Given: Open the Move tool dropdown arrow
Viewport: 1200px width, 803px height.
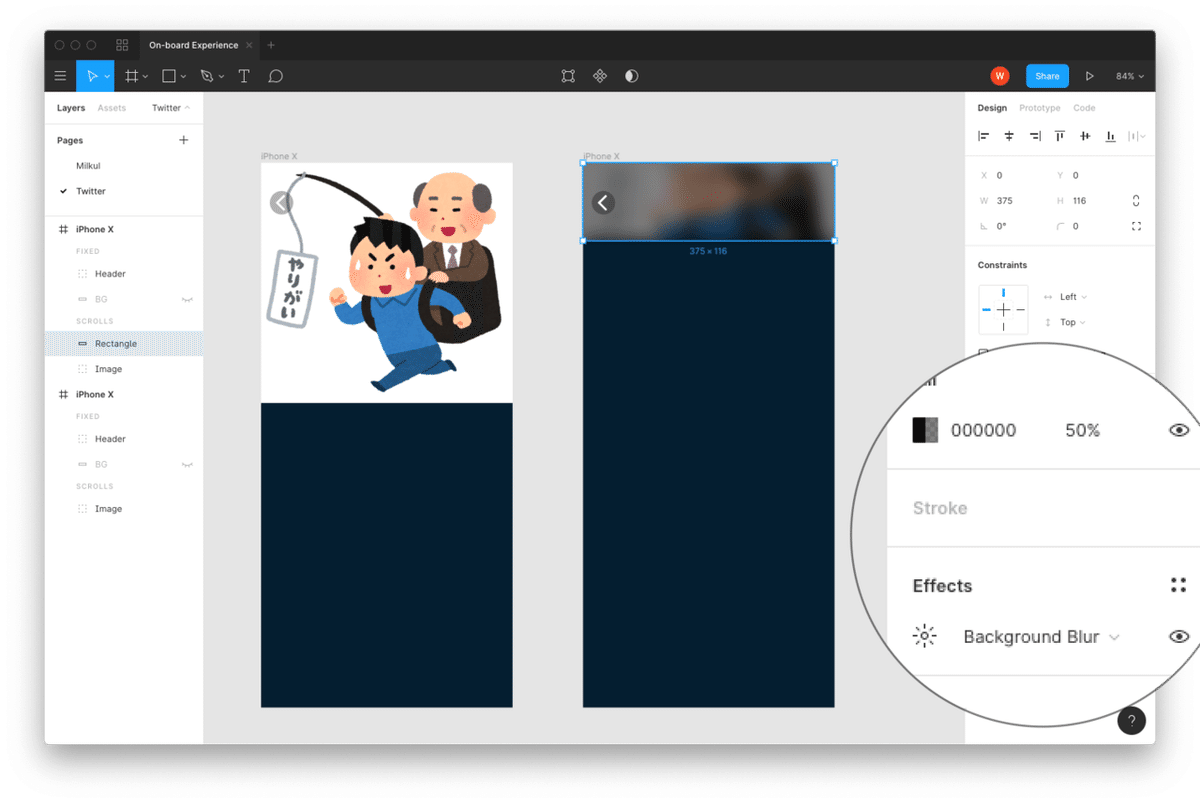Looking at the screenshot, I should pos(107,77).
